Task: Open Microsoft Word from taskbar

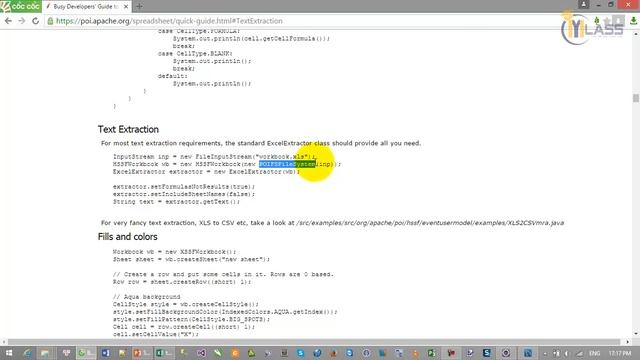Action: 105,353
